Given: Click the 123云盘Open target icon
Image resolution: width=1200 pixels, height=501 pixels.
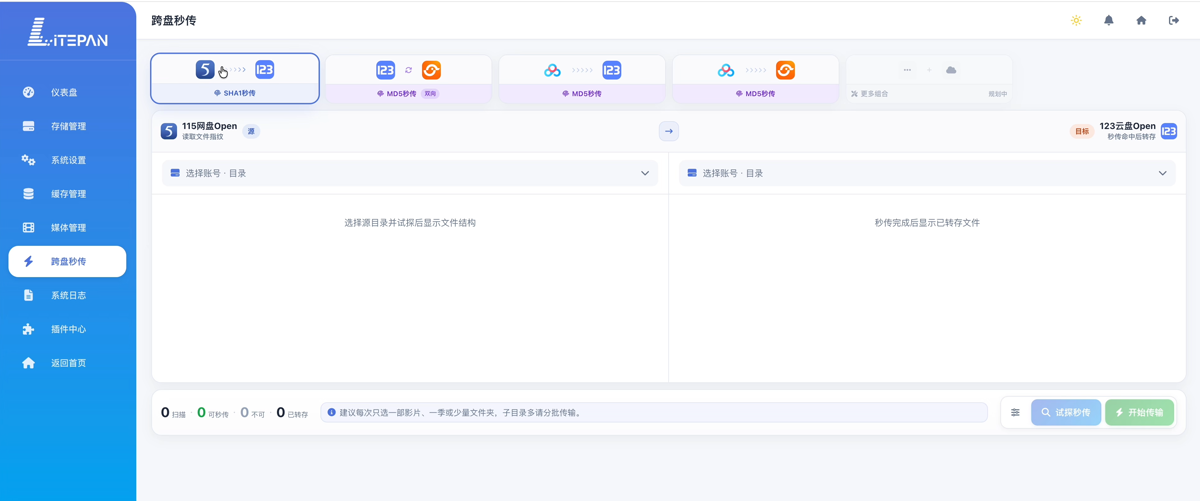Looking at the screenshot, I should click(x=1169, y=131).
